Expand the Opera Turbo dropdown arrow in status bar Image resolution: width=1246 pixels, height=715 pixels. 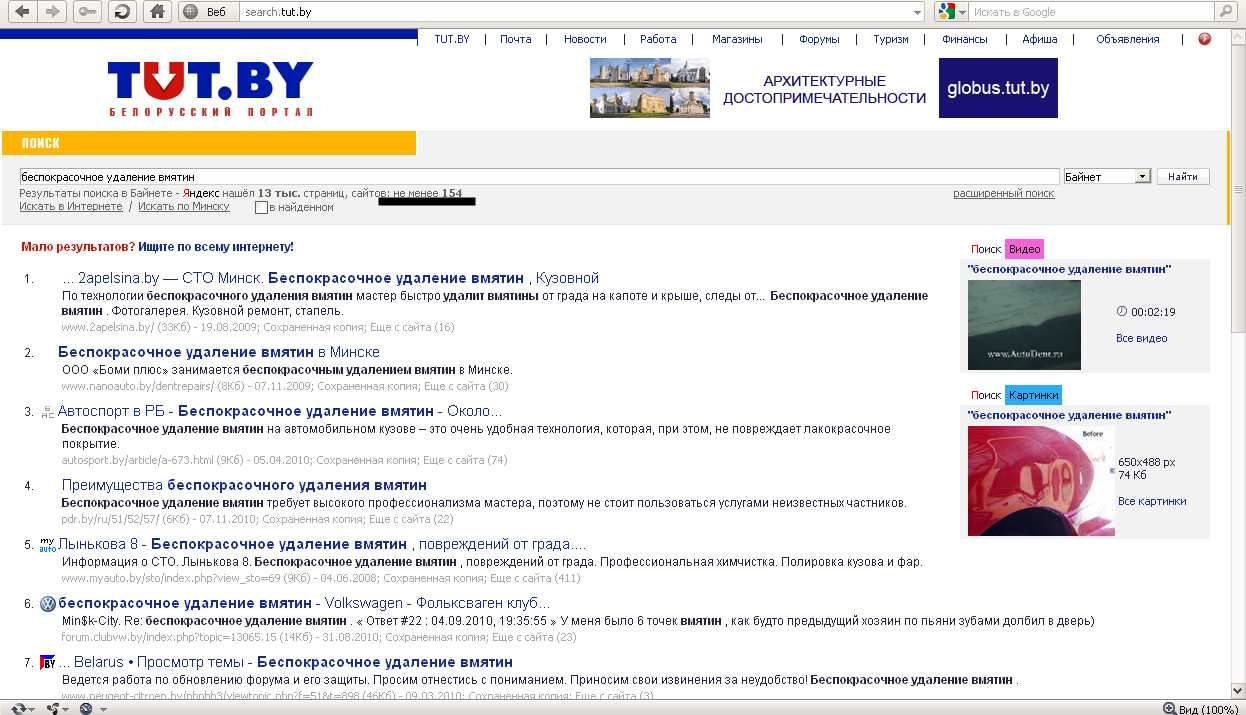tap(101, 708)
